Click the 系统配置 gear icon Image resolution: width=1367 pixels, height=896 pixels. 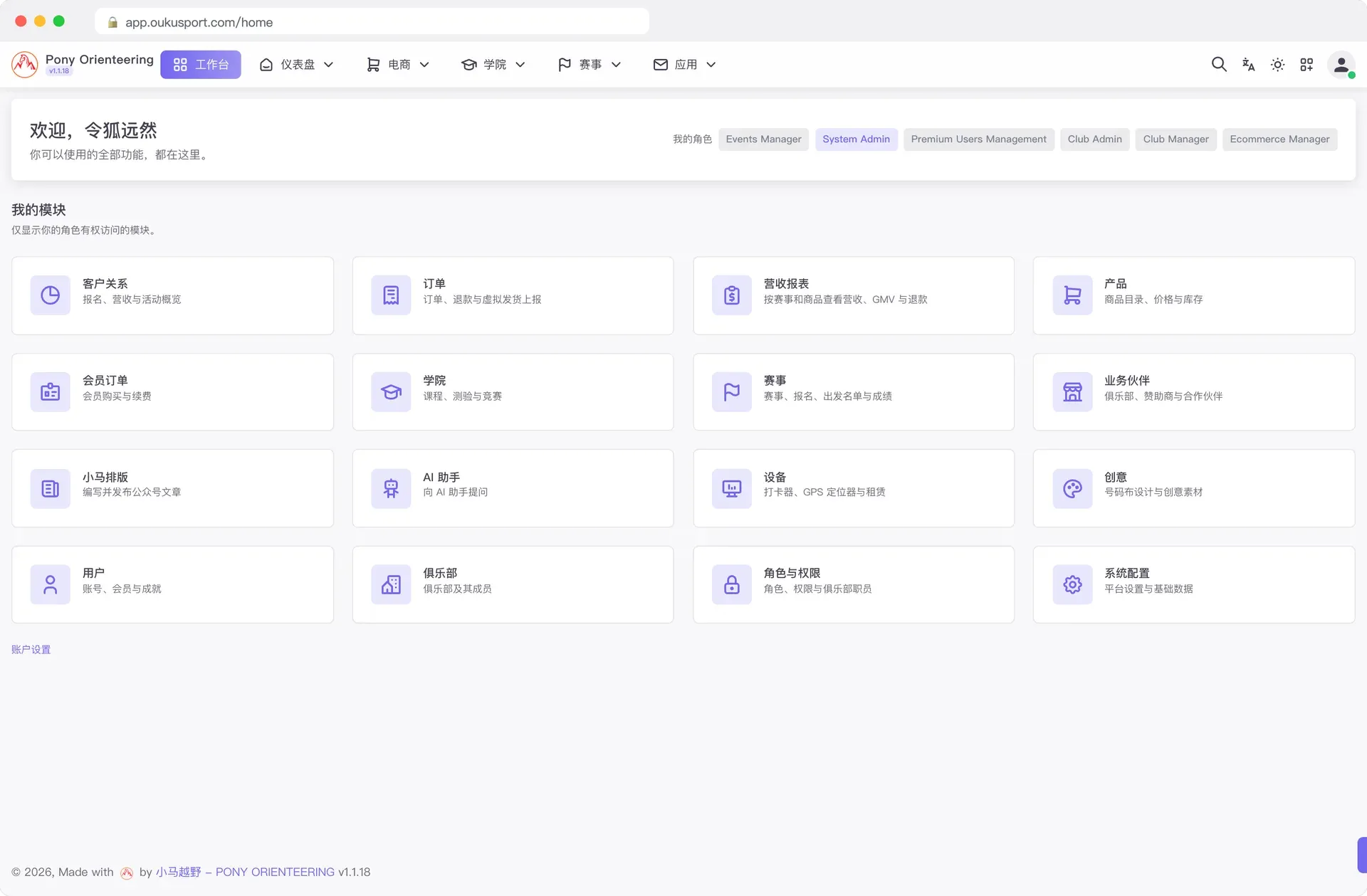(1072, 585)
